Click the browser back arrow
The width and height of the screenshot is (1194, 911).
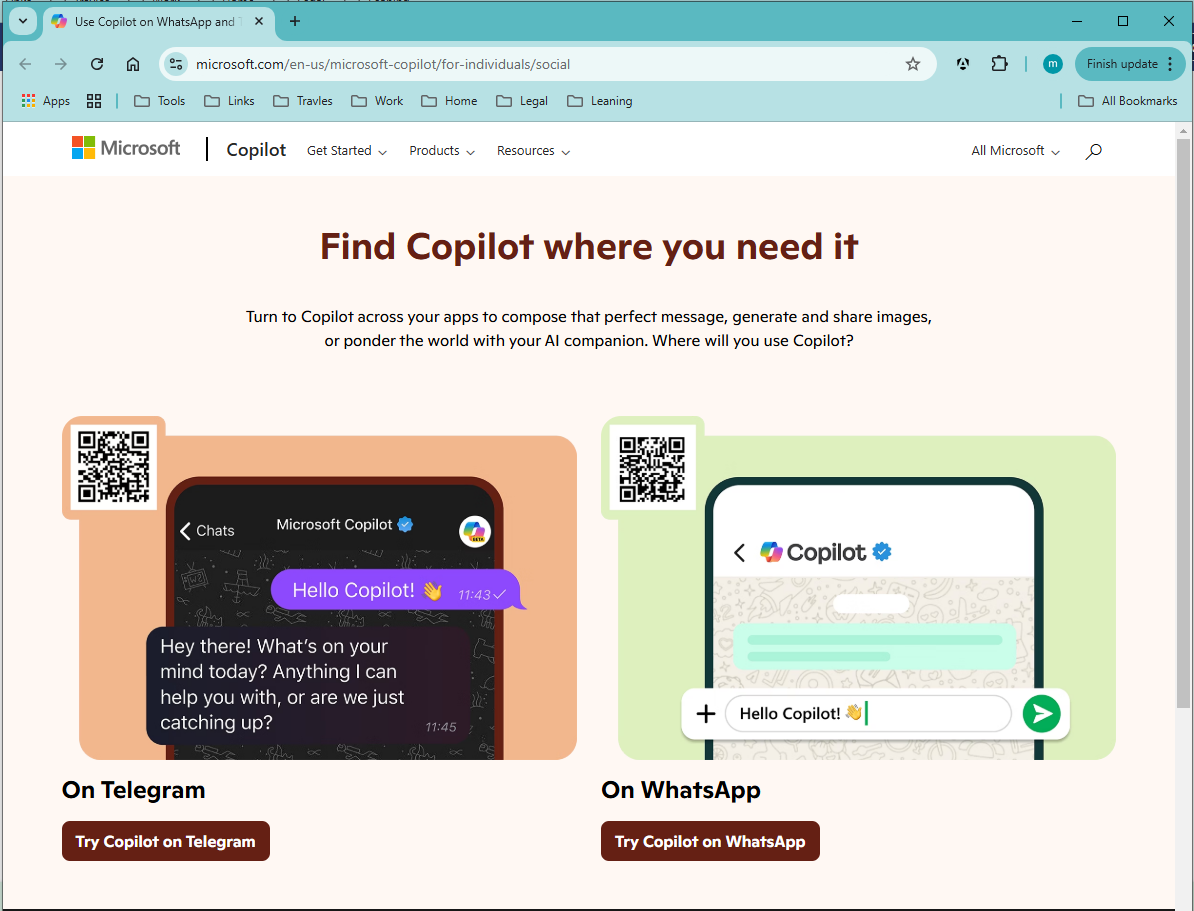25,64
